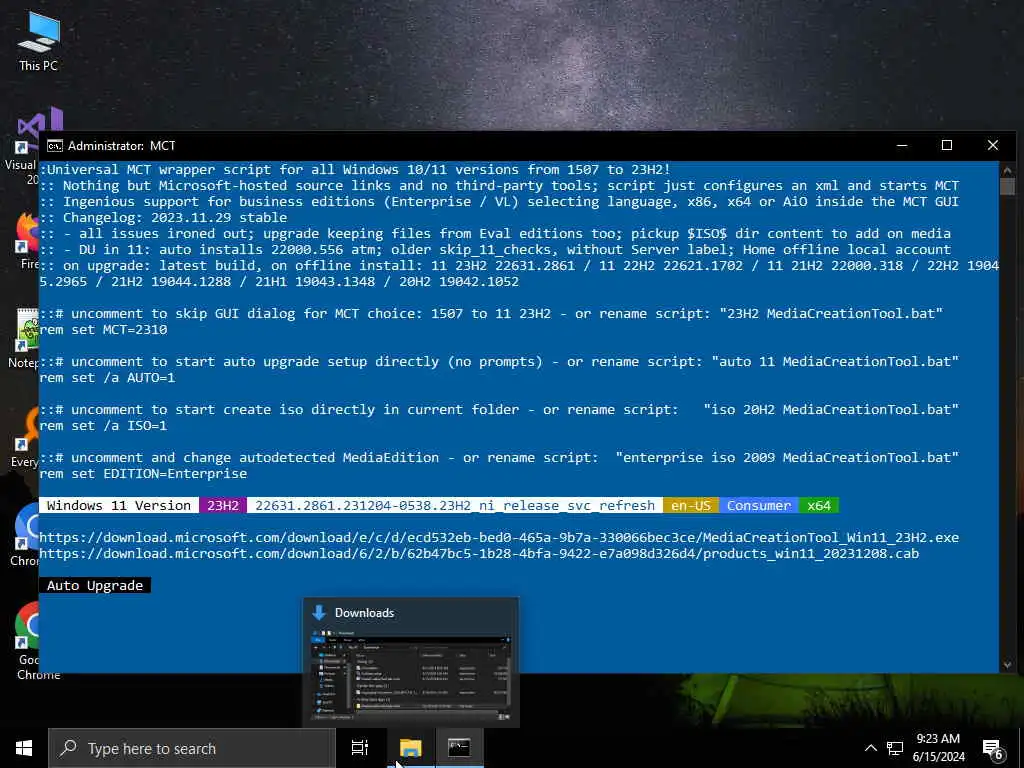
Task: Click the products_win11_20231208.cab URL
Action: point(479,554)
